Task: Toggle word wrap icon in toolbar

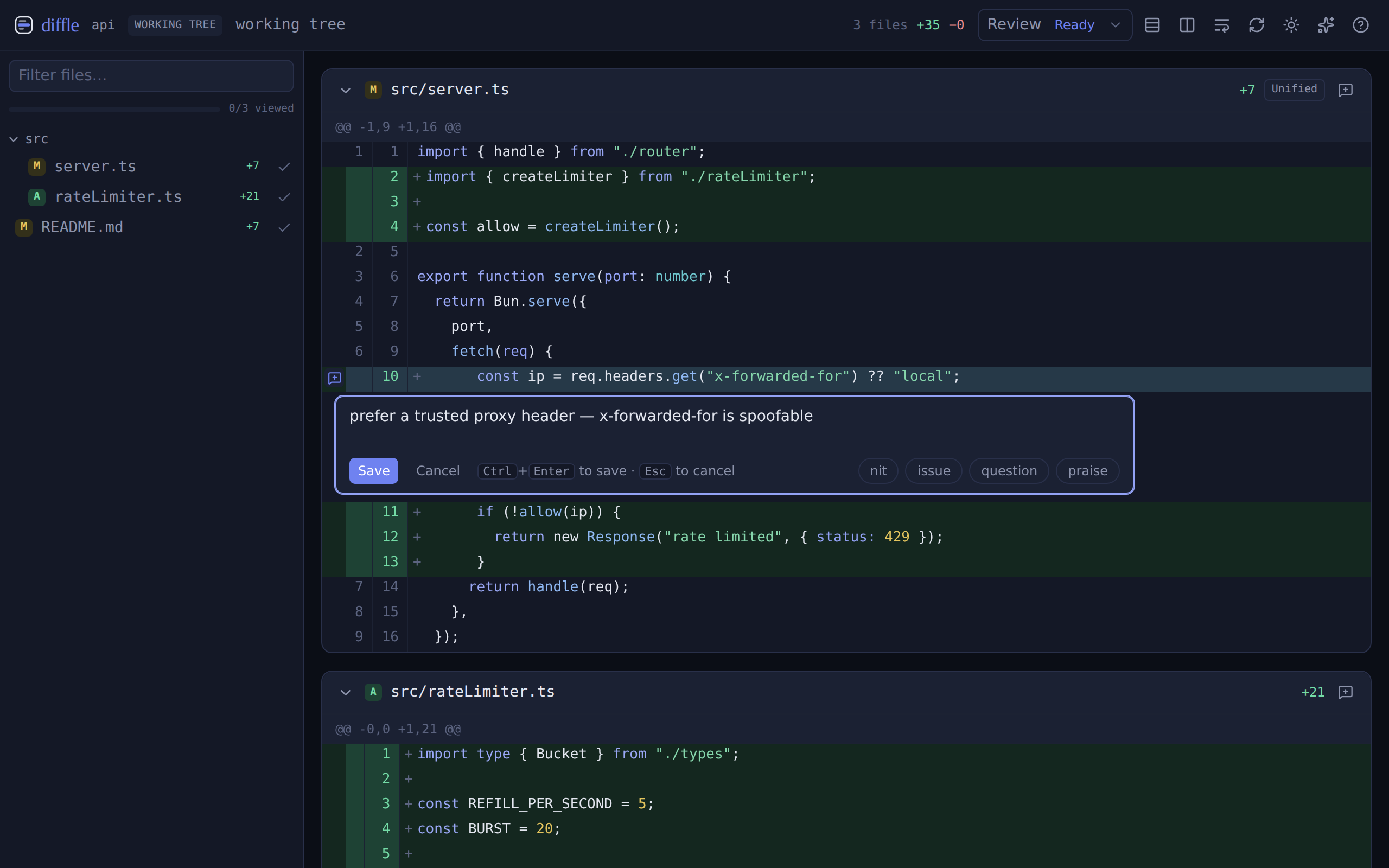Action: click(x=1221, y=25)
